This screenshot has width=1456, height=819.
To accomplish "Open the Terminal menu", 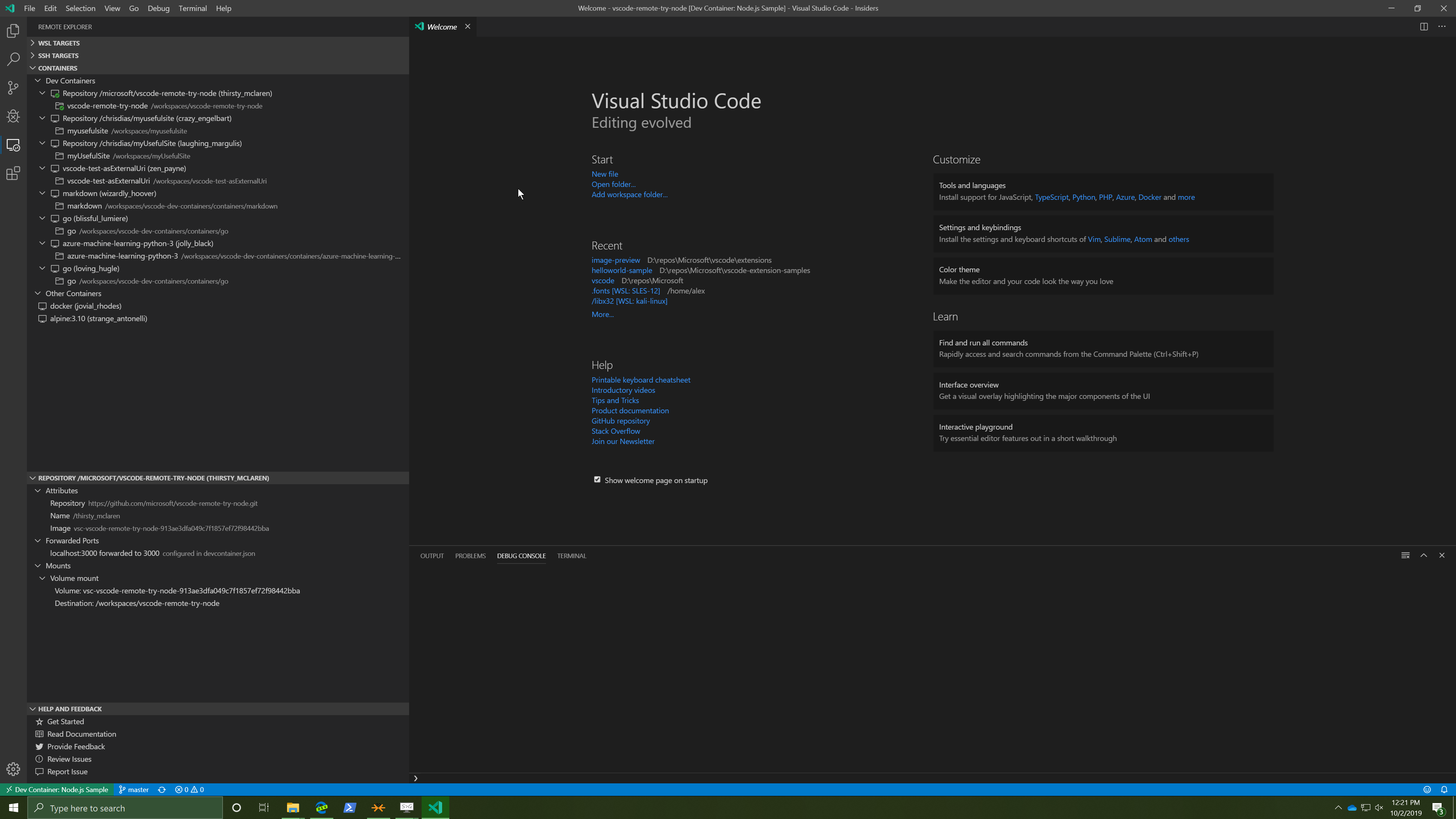I will (x=192, y=8).
